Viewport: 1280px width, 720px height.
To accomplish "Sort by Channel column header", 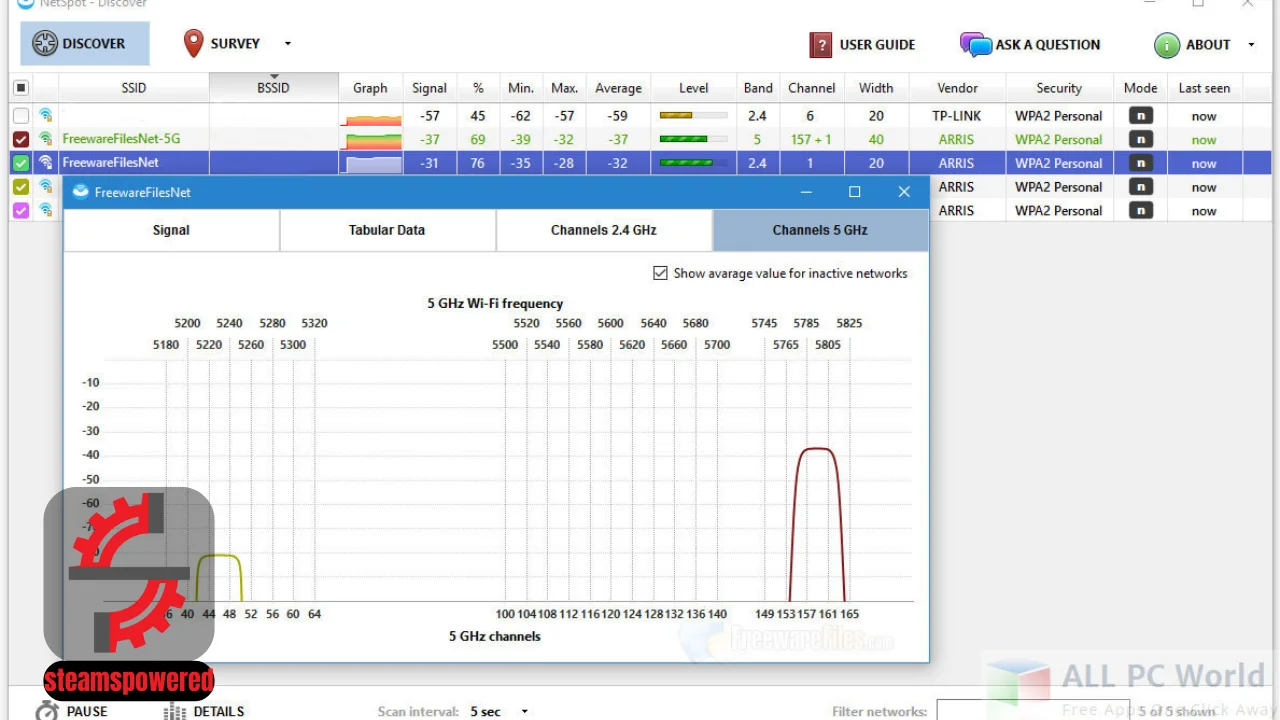I will tap(811, 88).
